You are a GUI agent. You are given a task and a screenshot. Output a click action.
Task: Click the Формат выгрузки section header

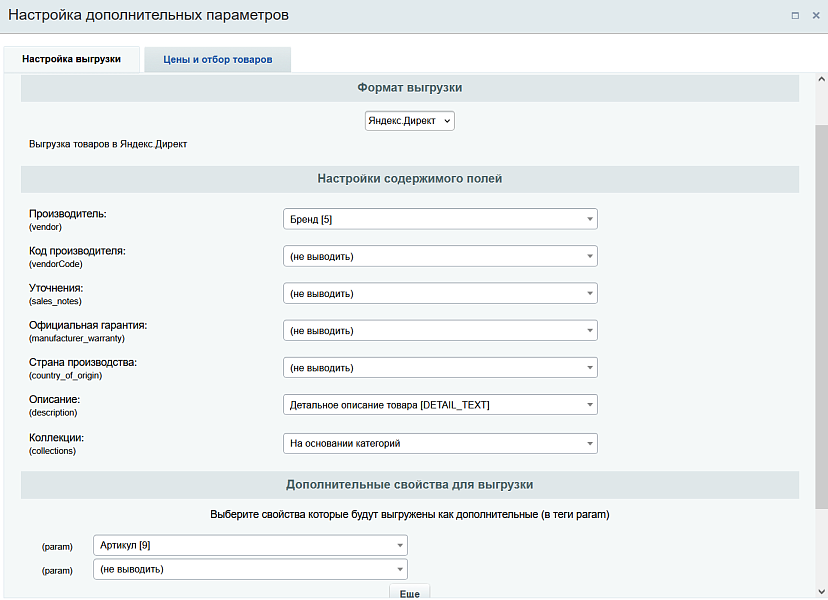point(409,88)
